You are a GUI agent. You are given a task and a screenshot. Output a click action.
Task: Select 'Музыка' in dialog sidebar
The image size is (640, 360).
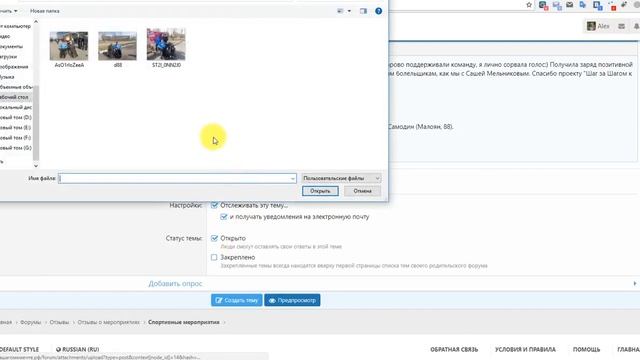coord(8,77)
